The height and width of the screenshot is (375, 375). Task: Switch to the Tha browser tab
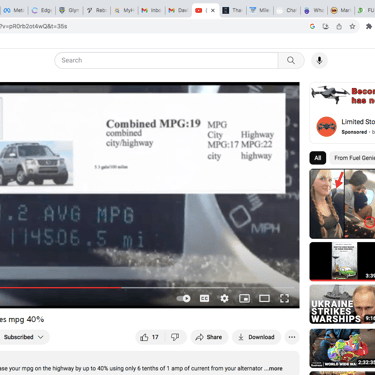[x=232, y=11]
